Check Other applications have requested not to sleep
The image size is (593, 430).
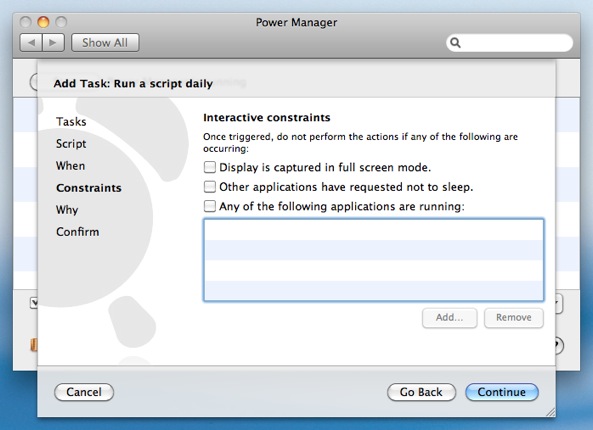(210, 187)
